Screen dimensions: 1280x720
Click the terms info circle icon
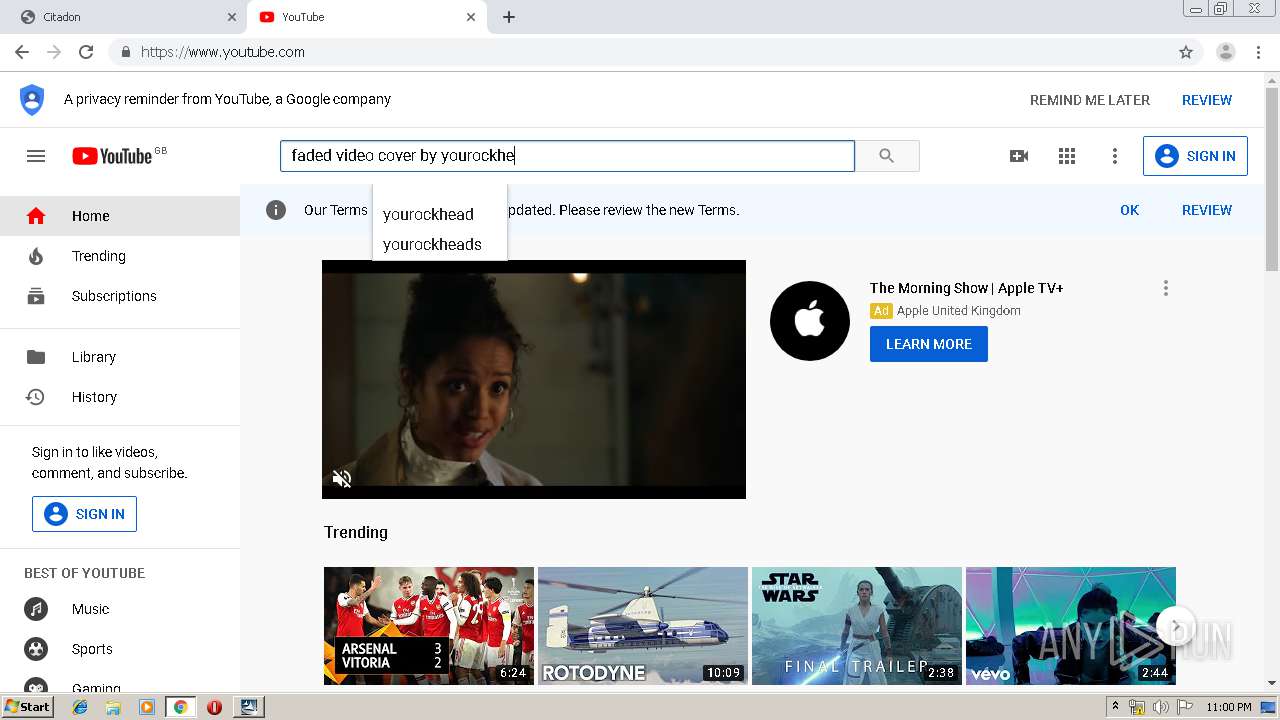click(x=276, y=210)
